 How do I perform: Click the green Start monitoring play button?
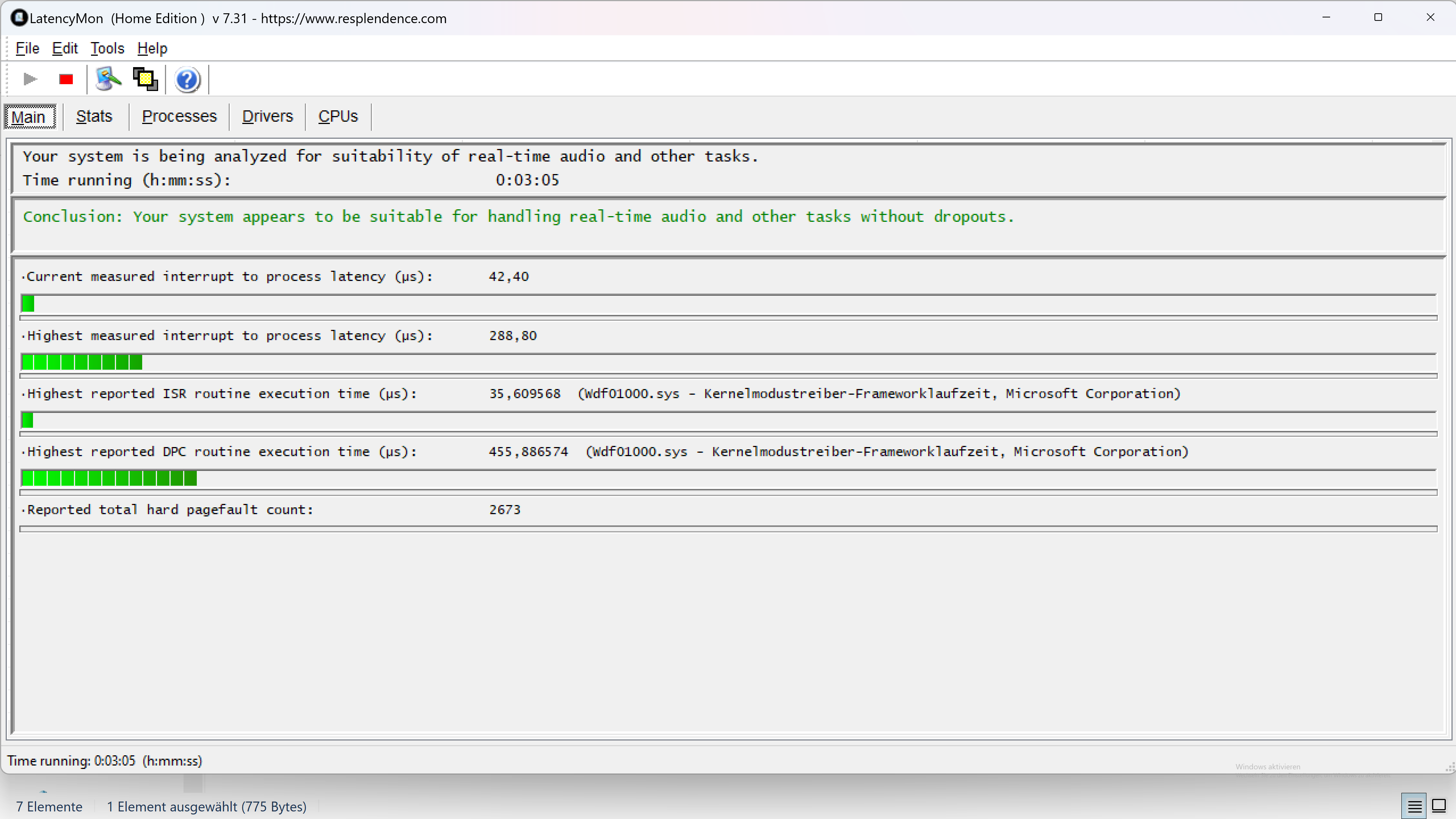[x=30, y=79]
